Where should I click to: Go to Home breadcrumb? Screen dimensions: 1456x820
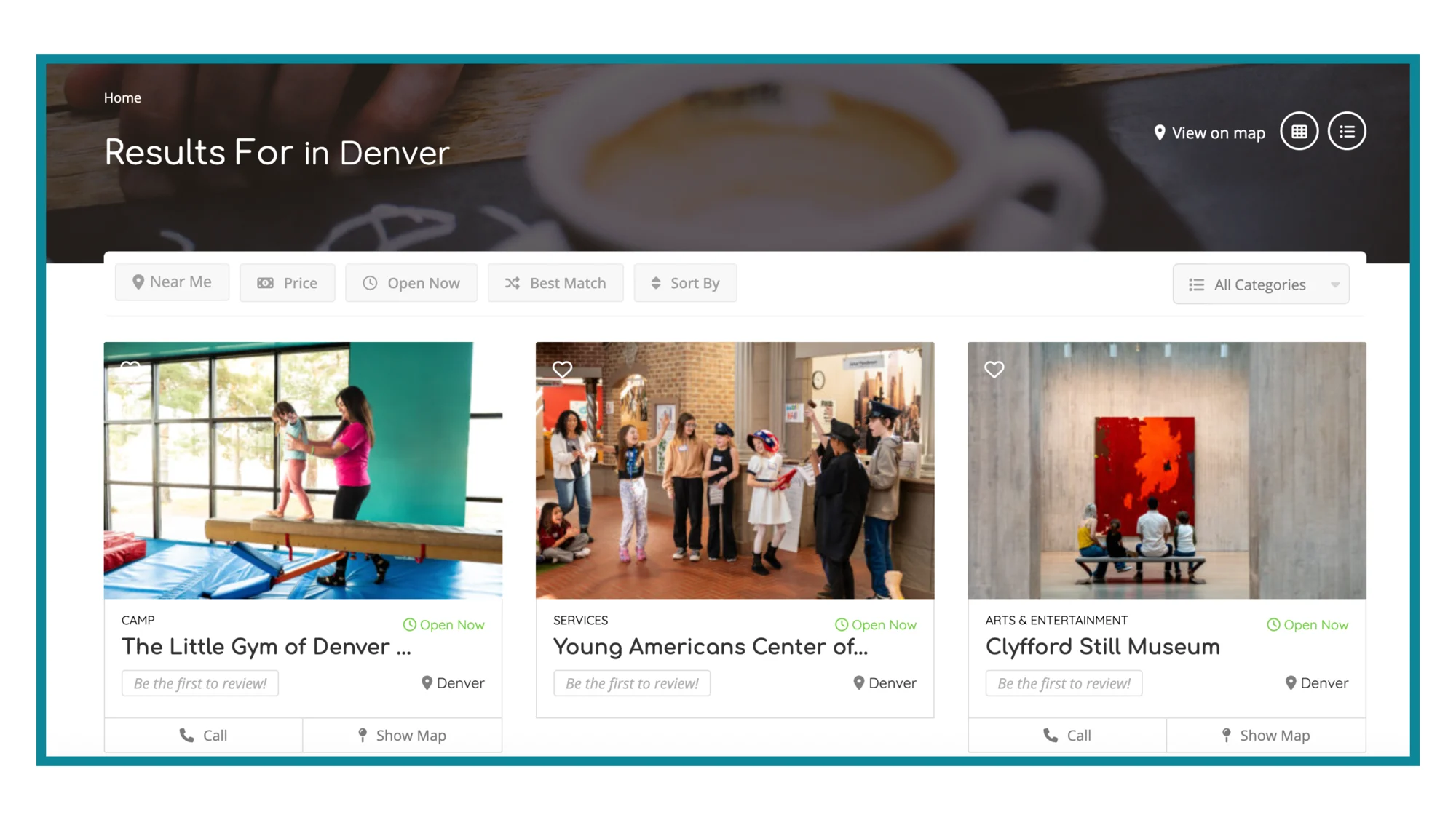pos(122,97)
